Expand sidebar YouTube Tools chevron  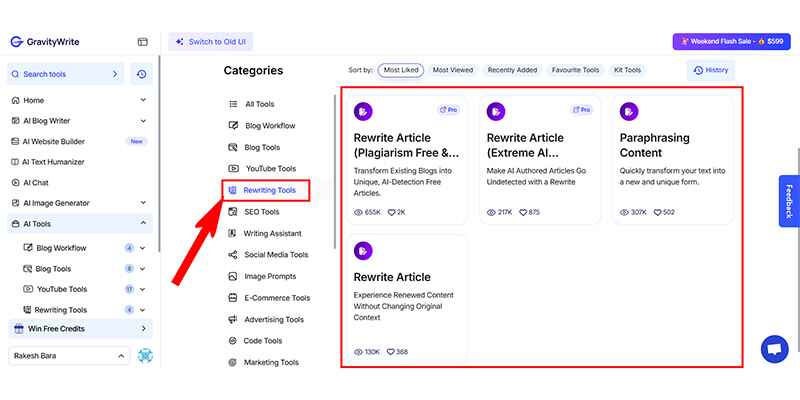coord(142,289)
